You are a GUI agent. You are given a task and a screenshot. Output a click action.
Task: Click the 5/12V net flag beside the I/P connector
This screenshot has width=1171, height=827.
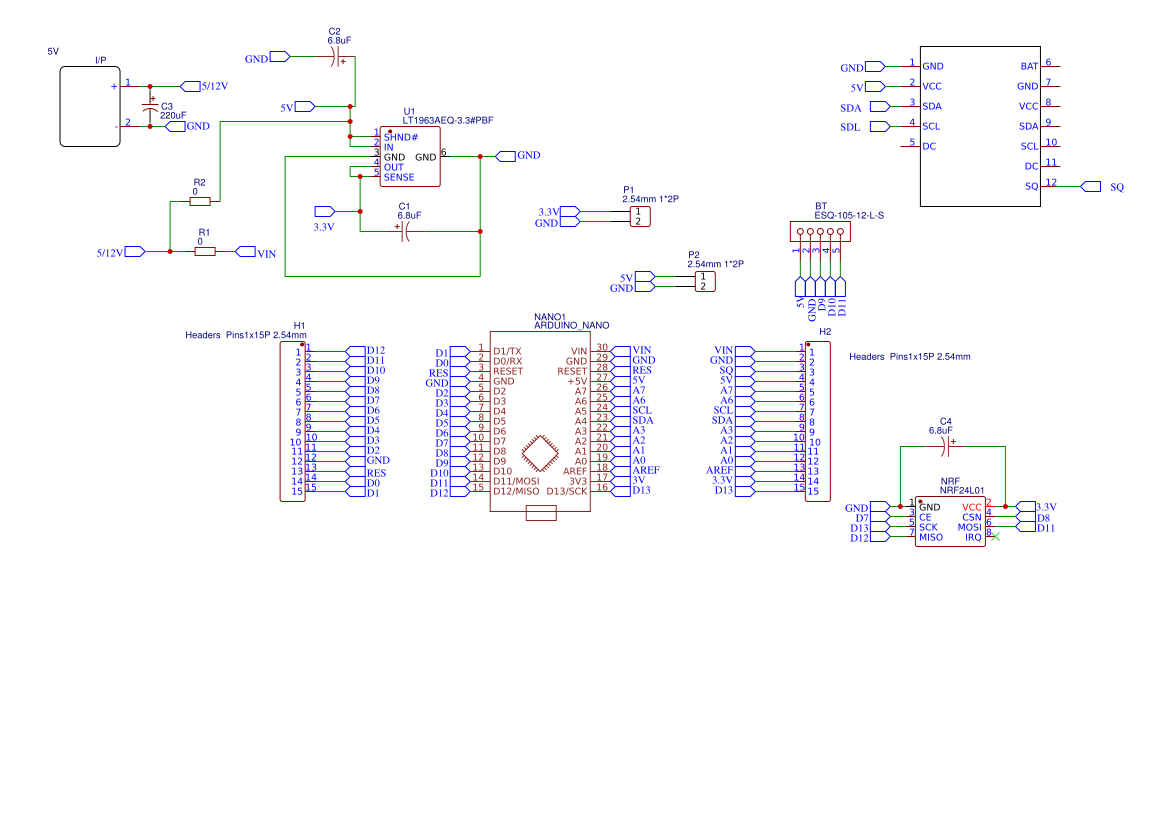click(190, 87)
